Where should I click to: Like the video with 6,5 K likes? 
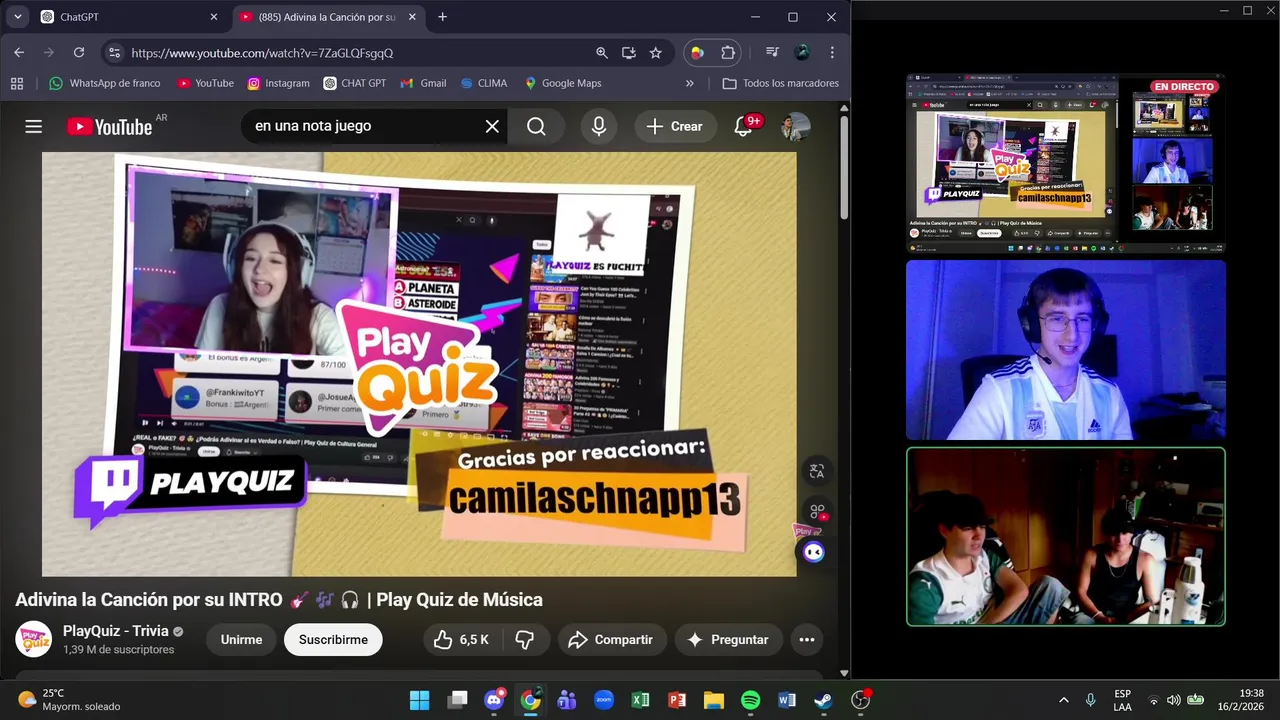click(461, 640)
